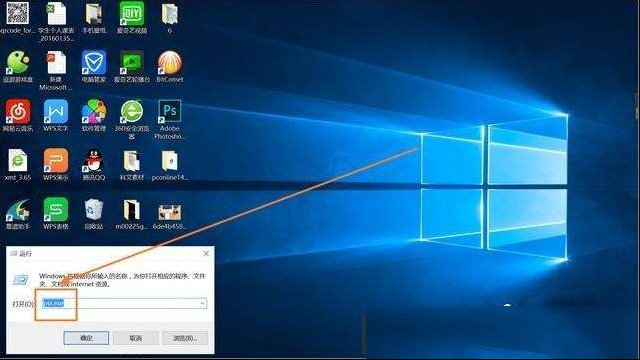Click the 浏览 browse button
The width and height of the screenshot is (640, 360).
click(x=185, y=338)
